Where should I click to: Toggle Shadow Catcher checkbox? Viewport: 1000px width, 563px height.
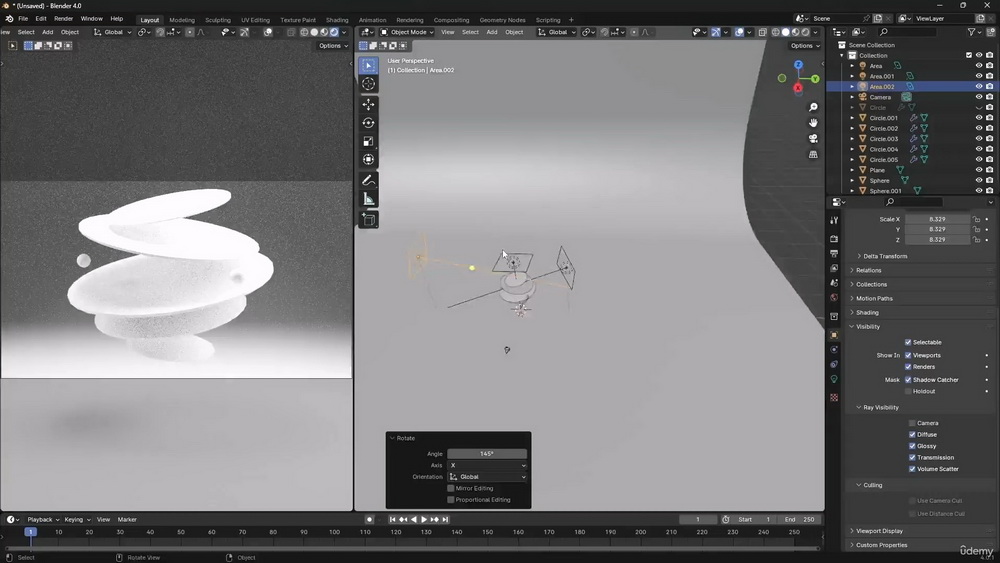coord(908,379)
